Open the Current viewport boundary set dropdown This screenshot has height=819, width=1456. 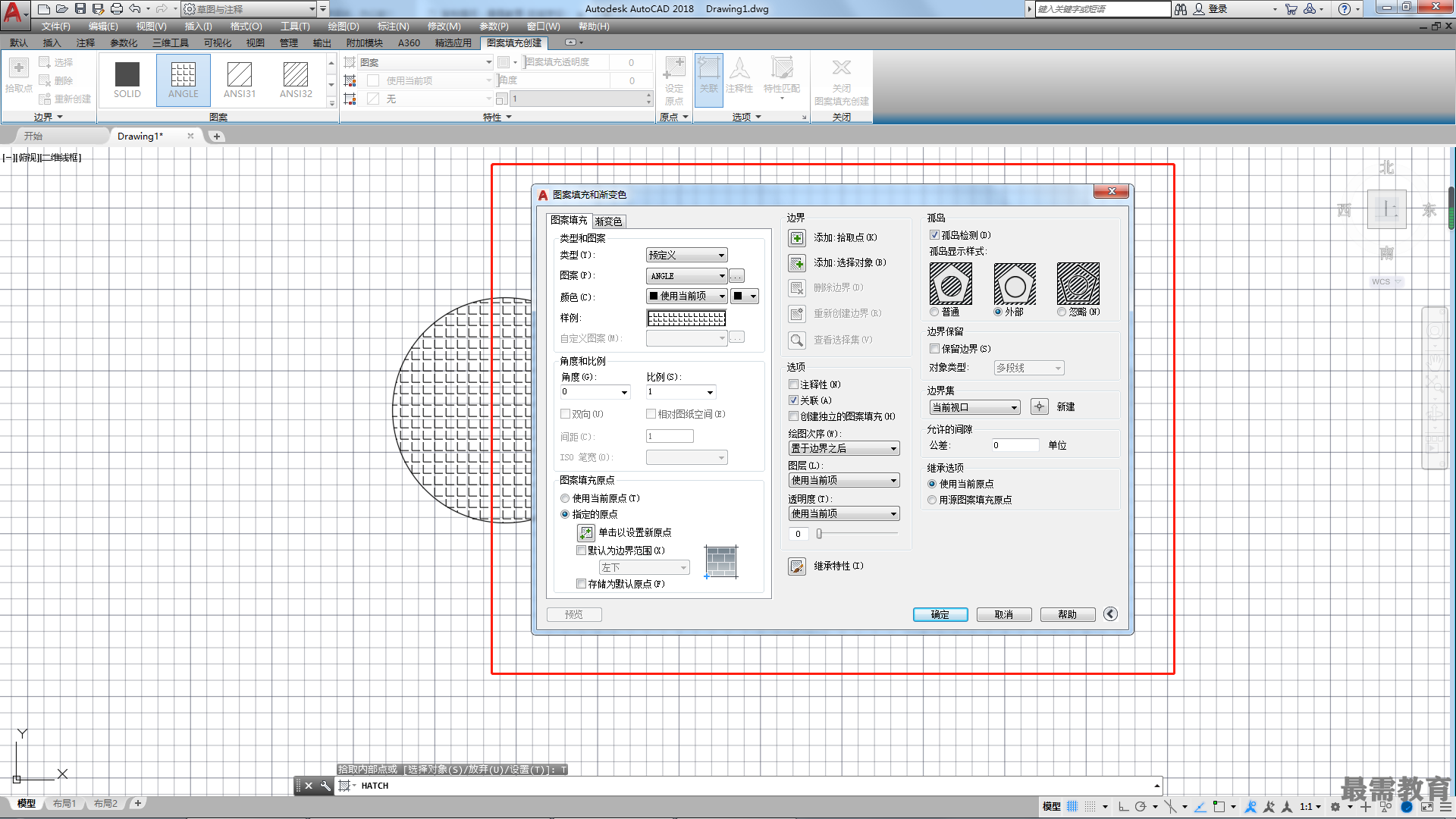click(974, 408)
